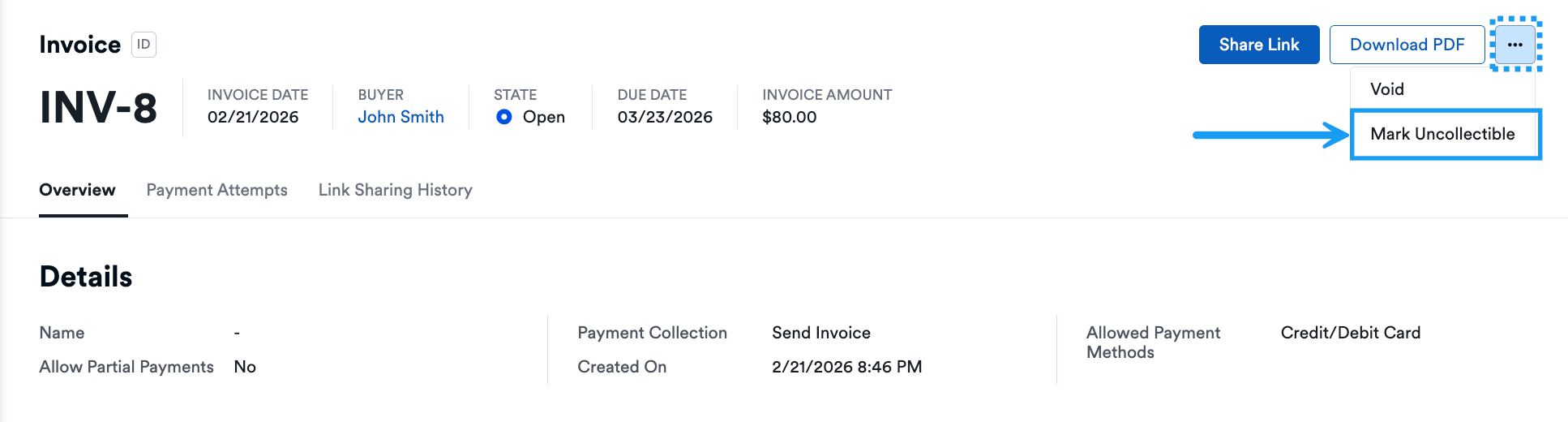Open the three-dot more actions menu
Image resolution: width=1568 pixels, height=422 pixels.
click(x=1514, y=45)
